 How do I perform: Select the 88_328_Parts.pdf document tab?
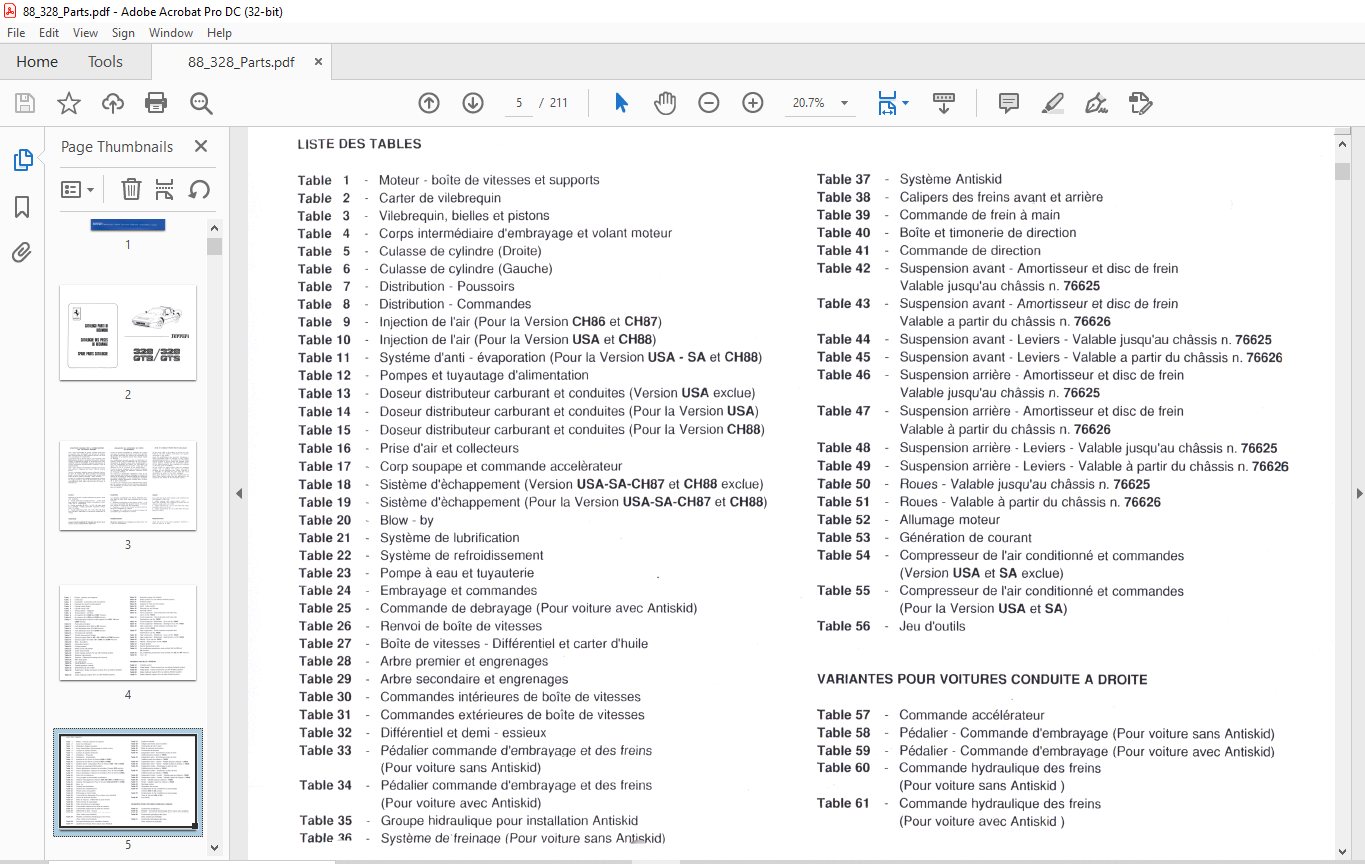[x=241, y=62]
